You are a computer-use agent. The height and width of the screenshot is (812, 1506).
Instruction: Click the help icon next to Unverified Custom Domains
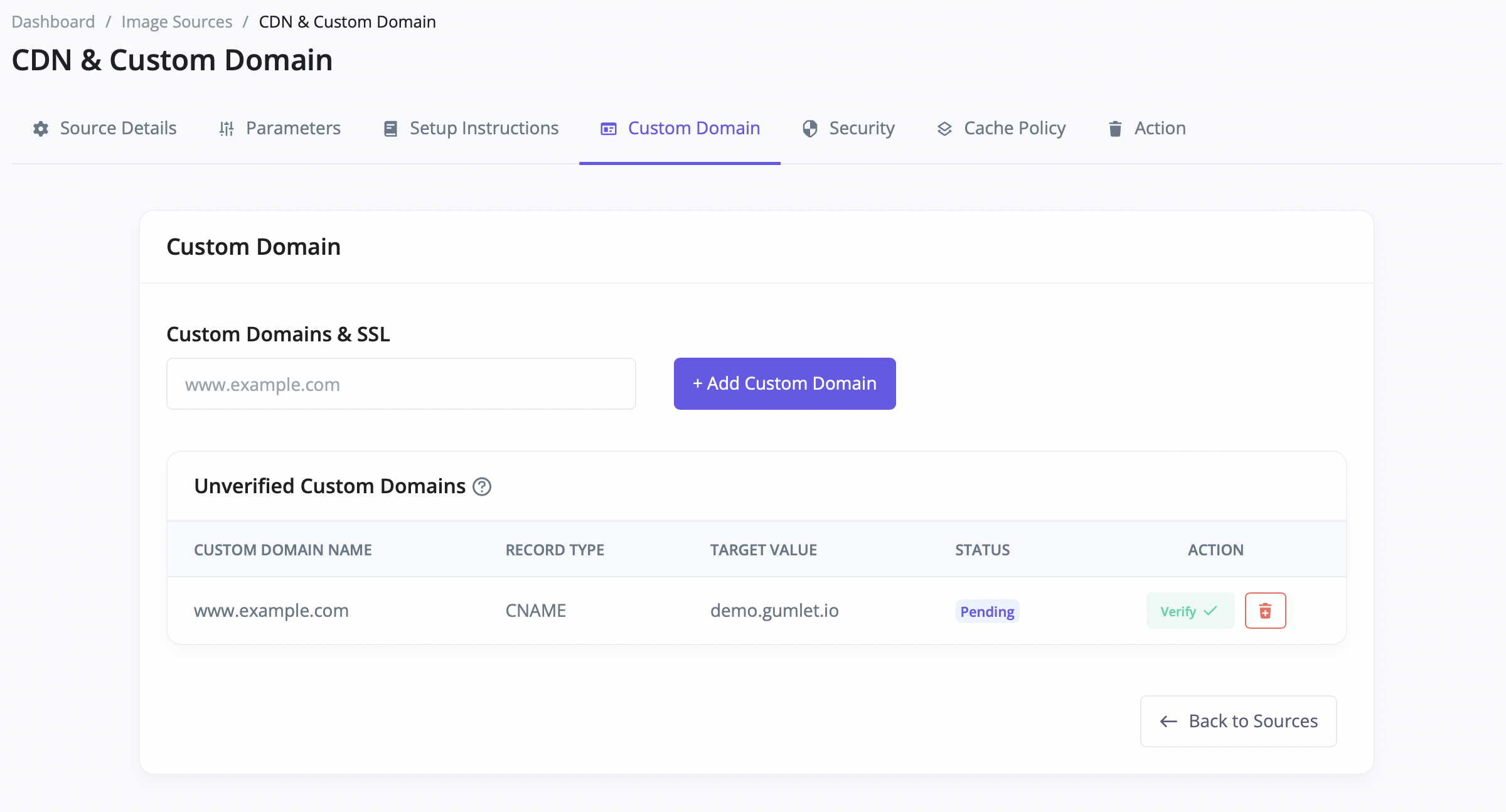pos(482,486)
